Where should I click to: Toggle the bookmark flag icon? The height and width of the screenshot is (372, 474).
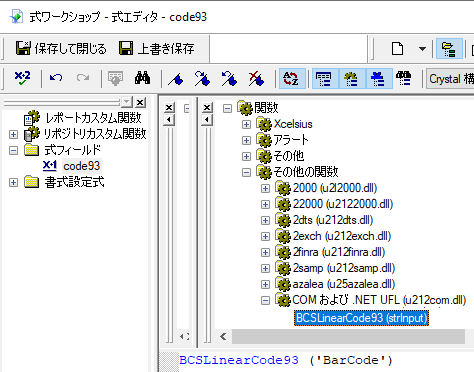176,79
